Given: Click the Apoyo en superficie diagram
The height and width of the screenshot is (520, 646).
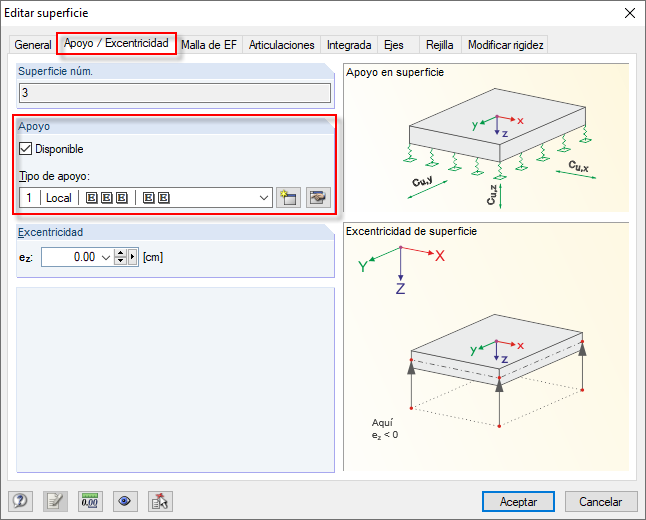Looking at the screenshot, I should click(486, 137).
